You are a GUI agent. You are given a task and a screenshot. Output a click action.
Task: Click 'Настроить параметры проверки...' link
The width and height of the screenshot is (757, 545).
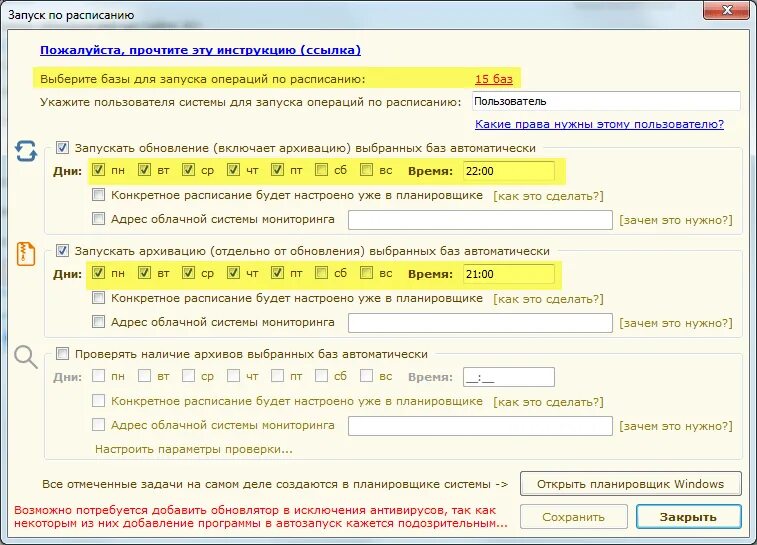(194, 449)
